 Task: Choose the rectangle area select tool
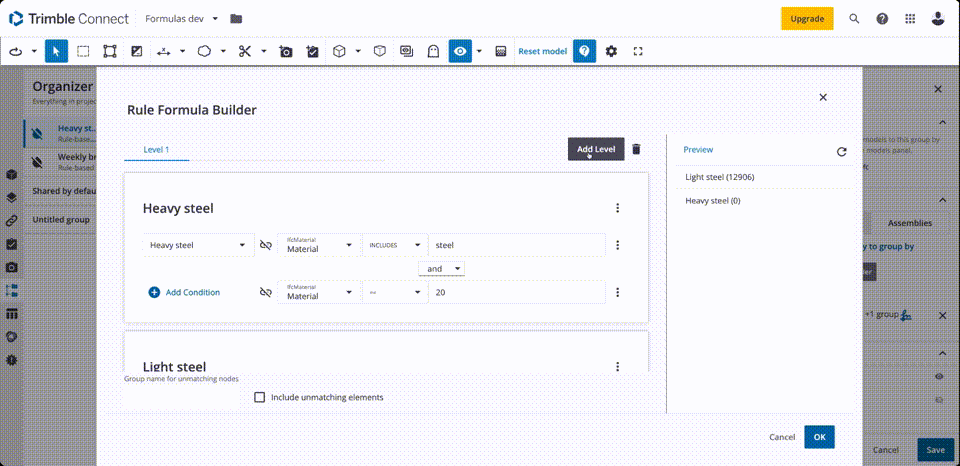pyautogui.click(x=83, y=51)
